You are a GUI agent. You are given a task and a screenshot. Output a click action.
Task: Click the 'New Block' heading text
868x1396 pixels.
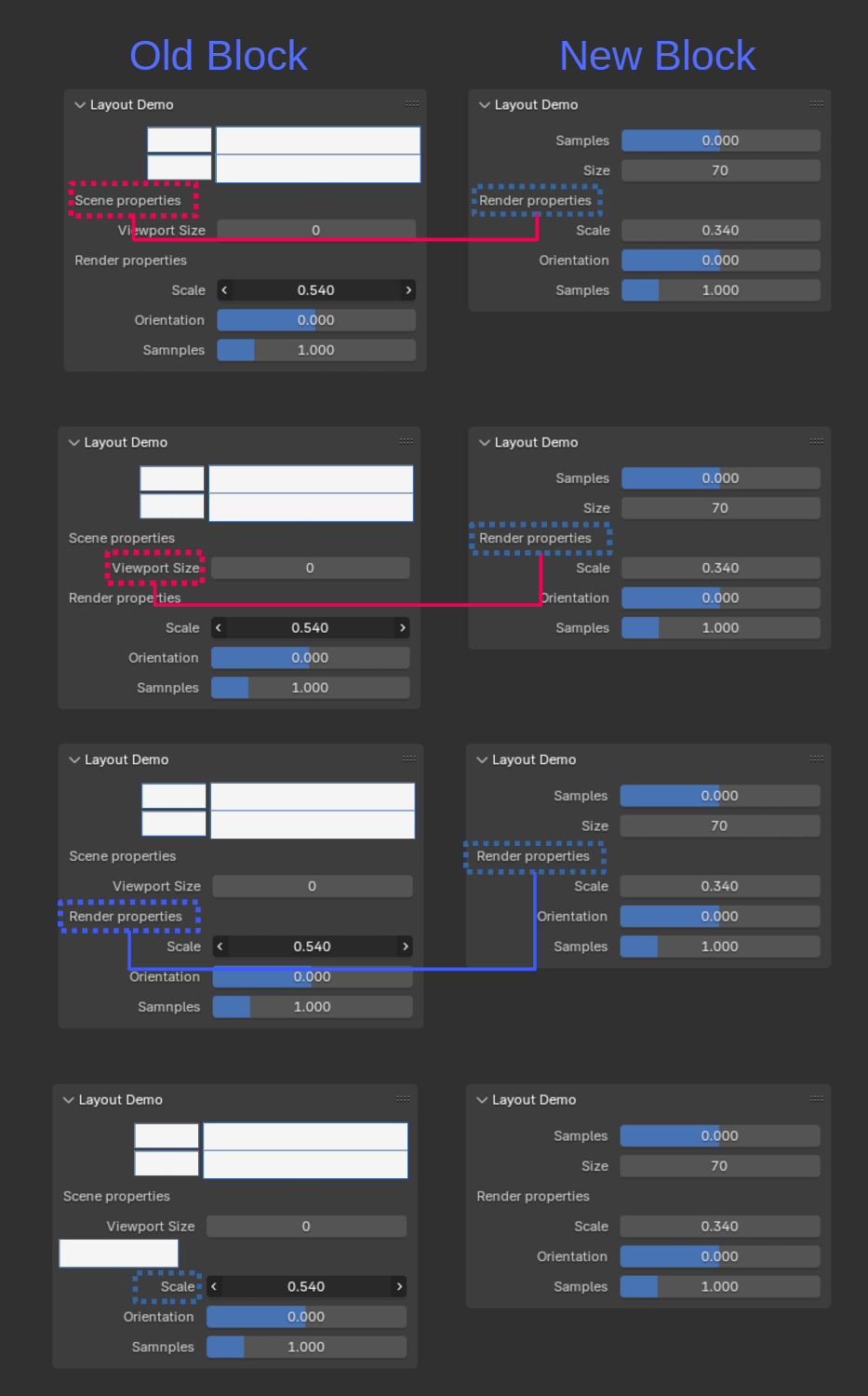(x=658, y=56)
